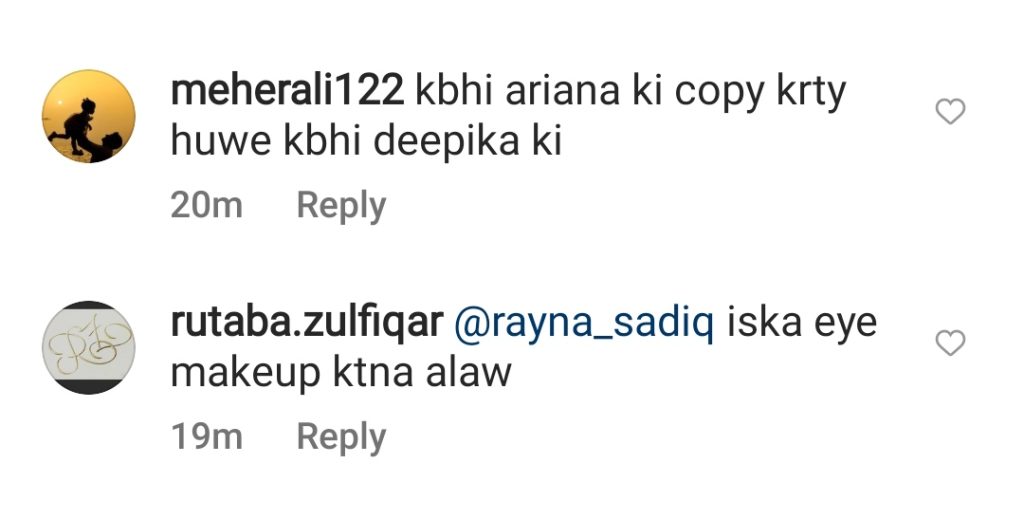Click the 19m timestamp
1024x519 pixels.
point(206,437)
